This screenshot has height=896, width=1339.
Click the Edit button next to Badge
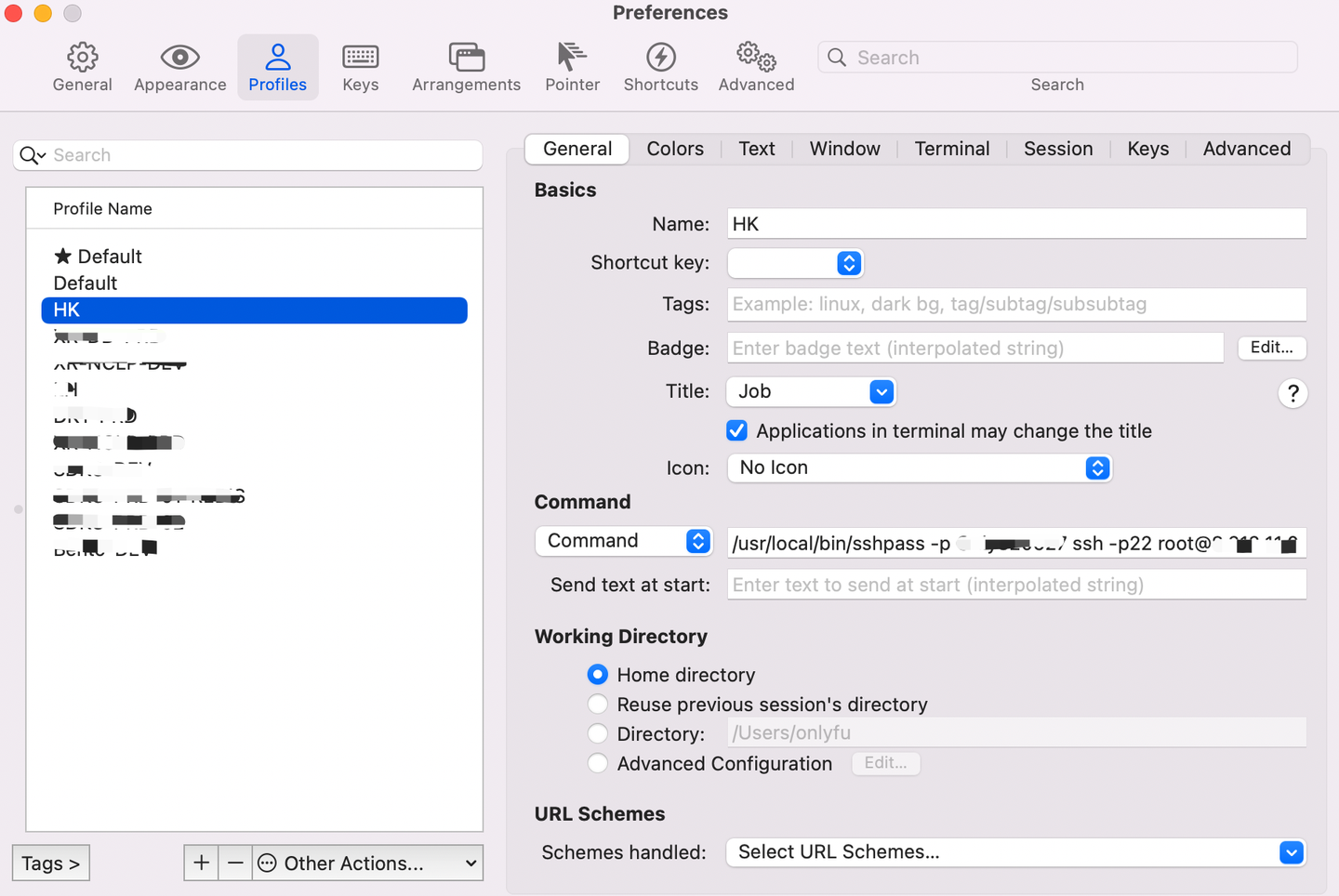click(1272, 348)
